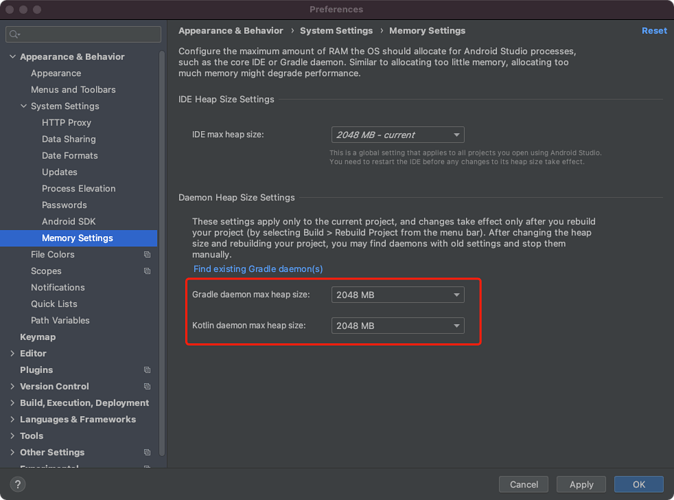
Task: Click the icon beside Other Settings
Action: tap(147, 453)
